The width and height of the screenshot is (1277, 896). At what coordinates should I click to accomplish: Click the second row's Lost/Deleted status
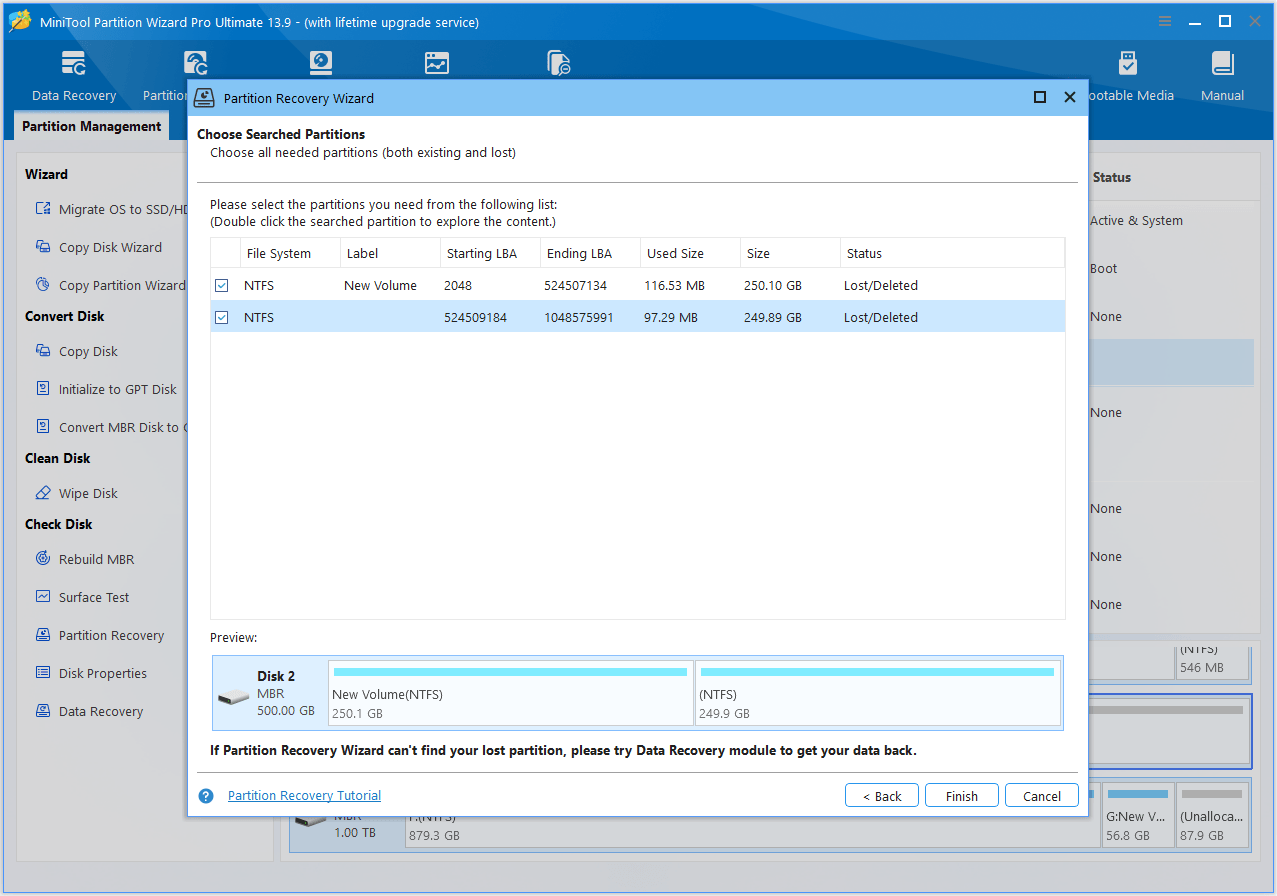point(881,317)
